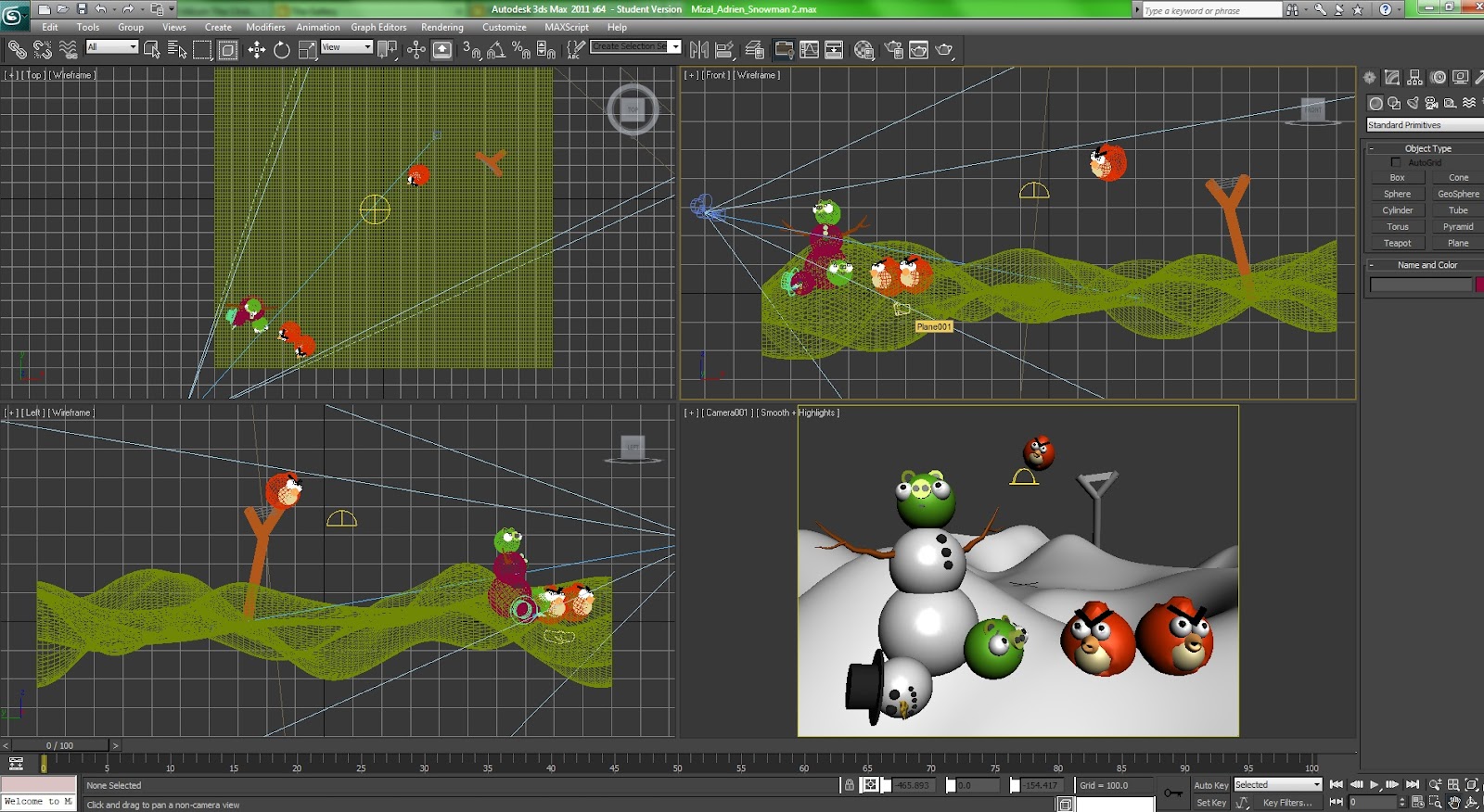This screenshot has height=812, width=1484.
Task: Select the Cameras category icon
Action: point(1431,103)
